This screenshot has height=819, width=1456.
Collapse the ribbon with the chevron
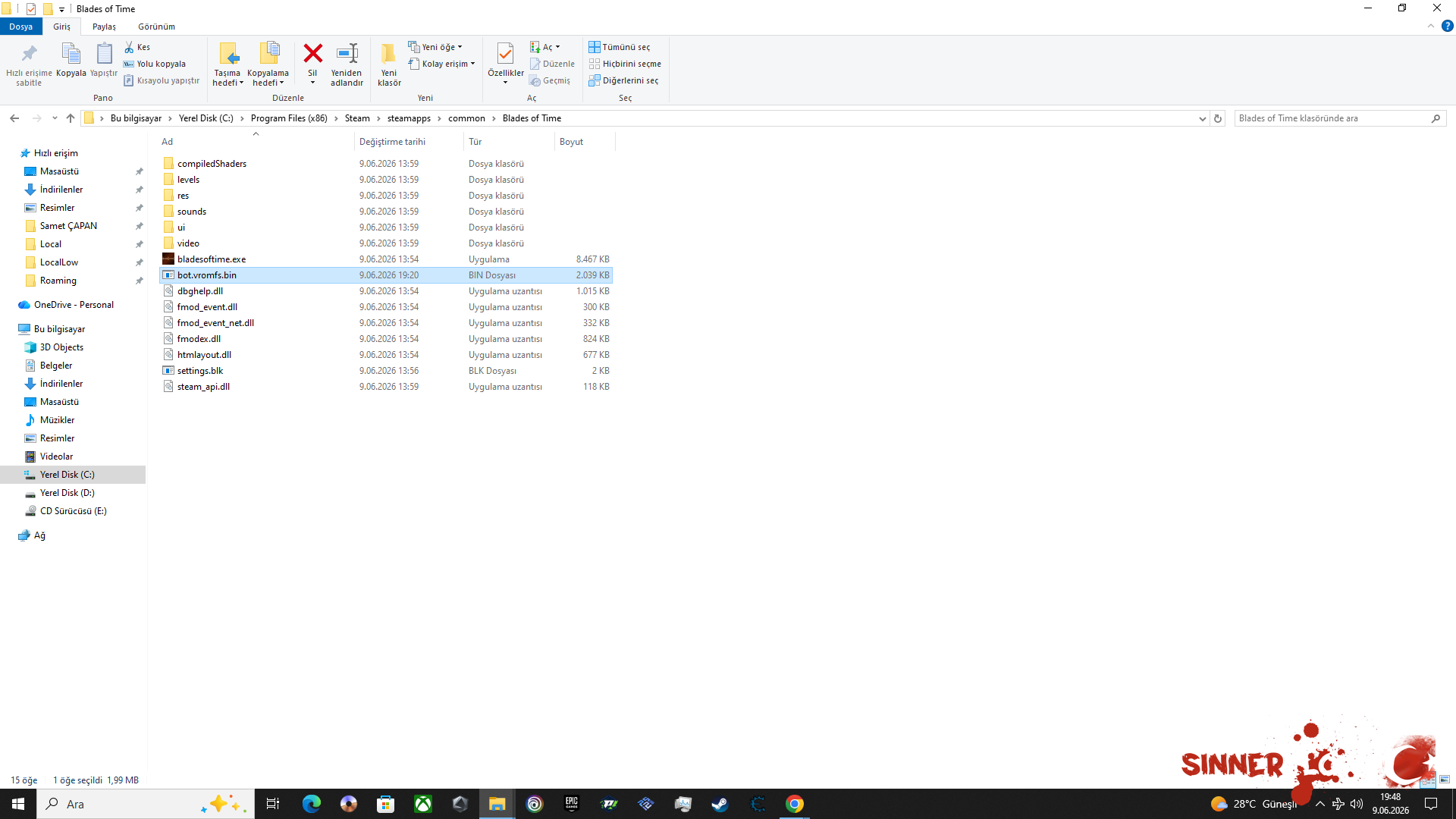pyautogui.click(x=1431, y=26)
